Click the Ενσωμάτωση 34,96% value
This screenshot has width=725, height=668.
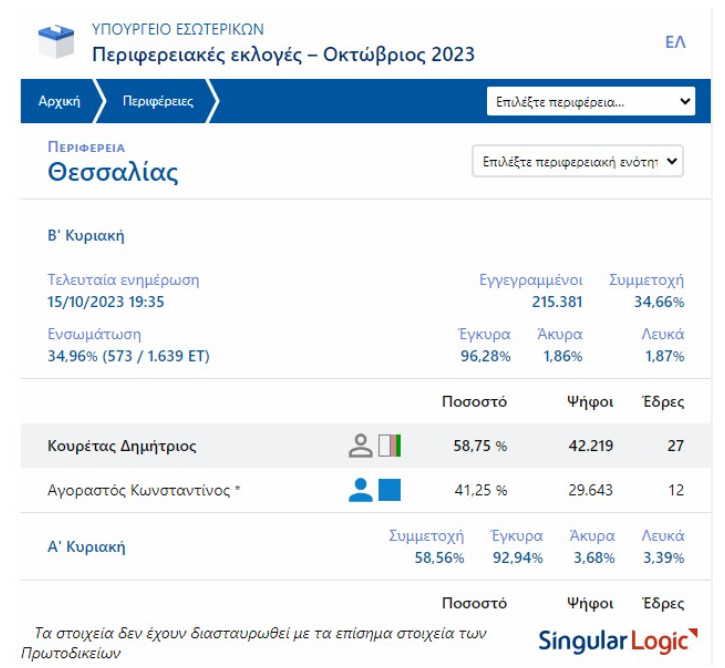(129, 356)
